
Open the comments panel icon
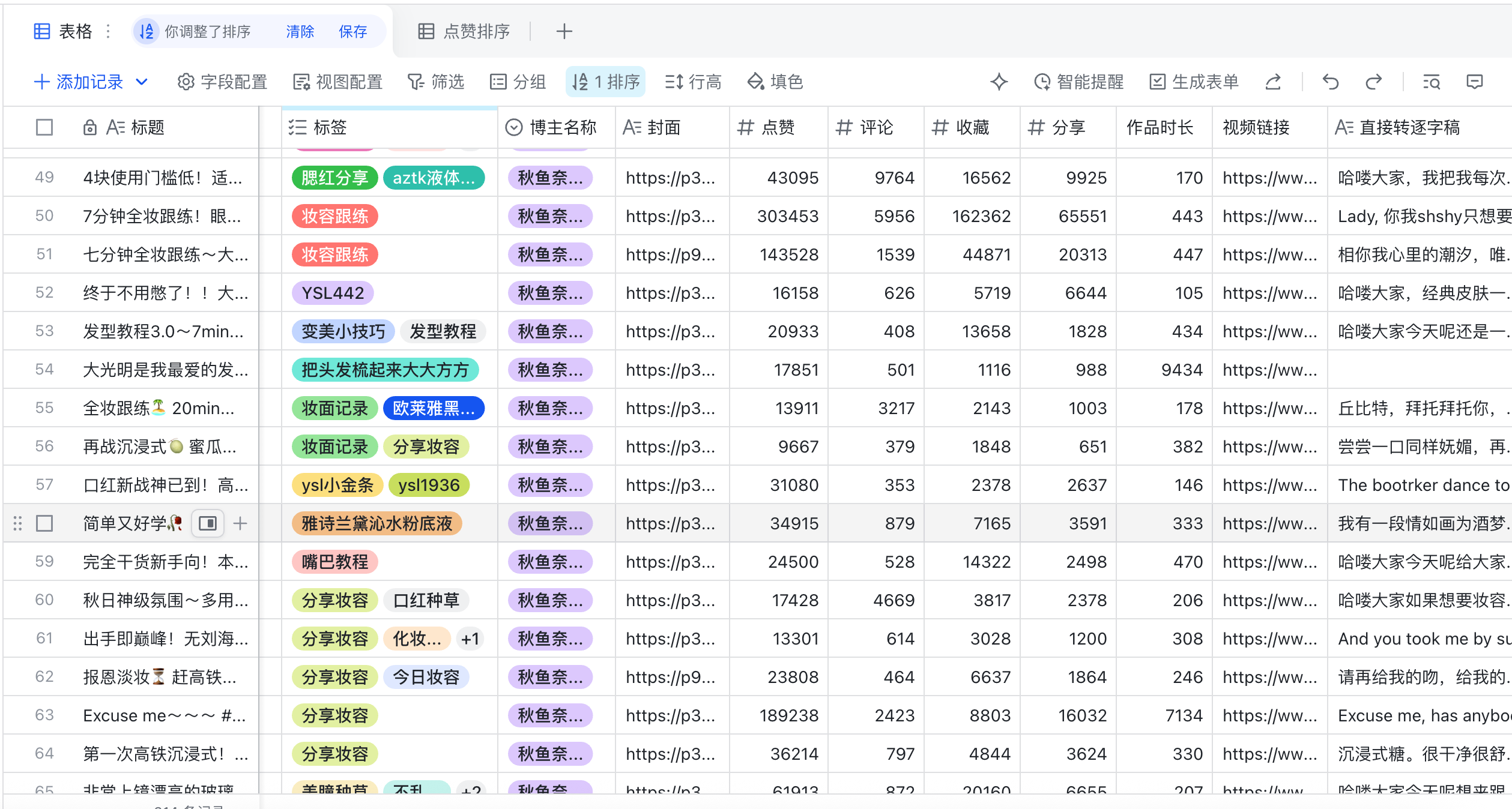pos(1475,82)
